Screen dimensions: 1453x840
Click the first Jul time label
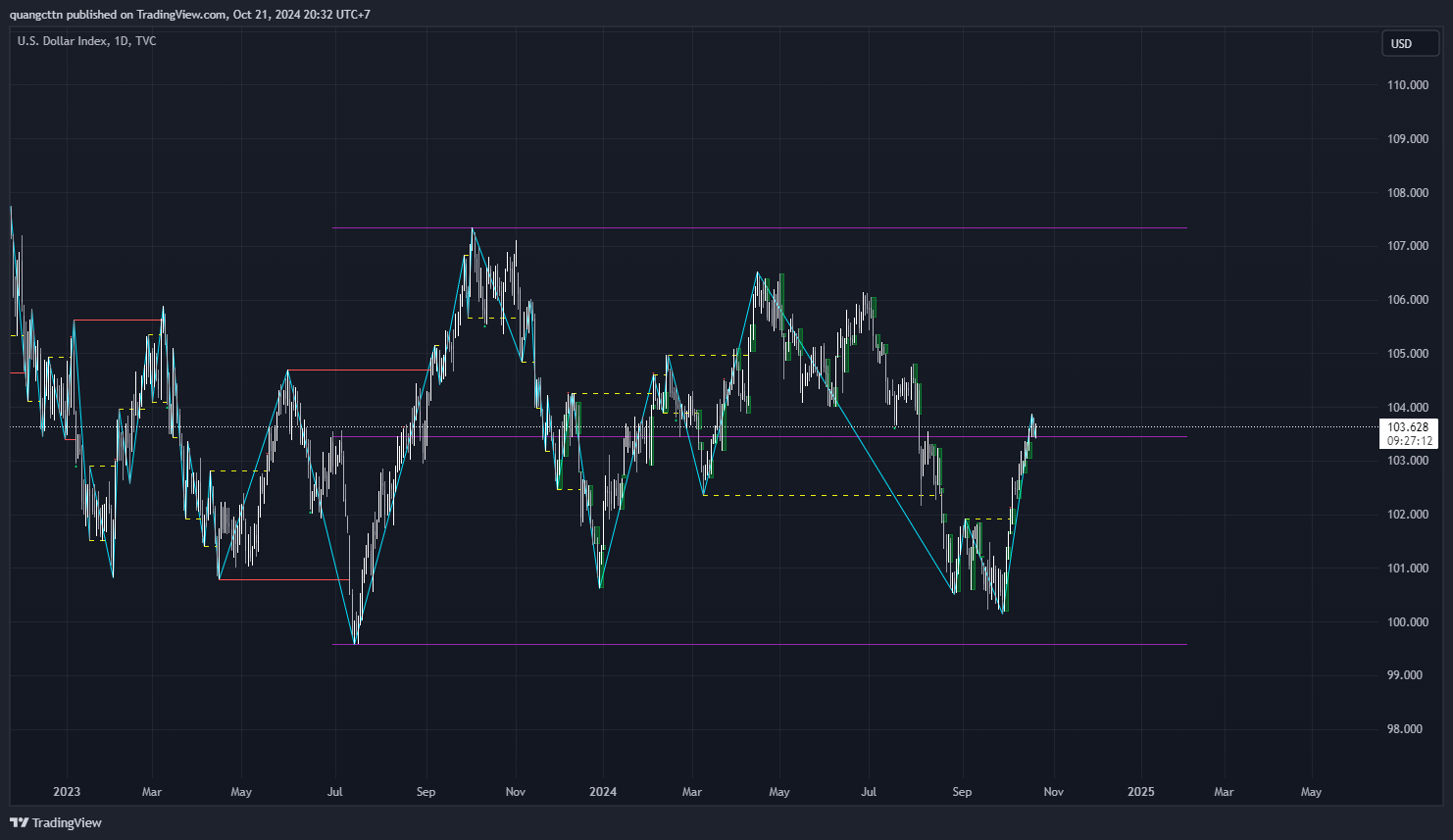pos(335,792)
